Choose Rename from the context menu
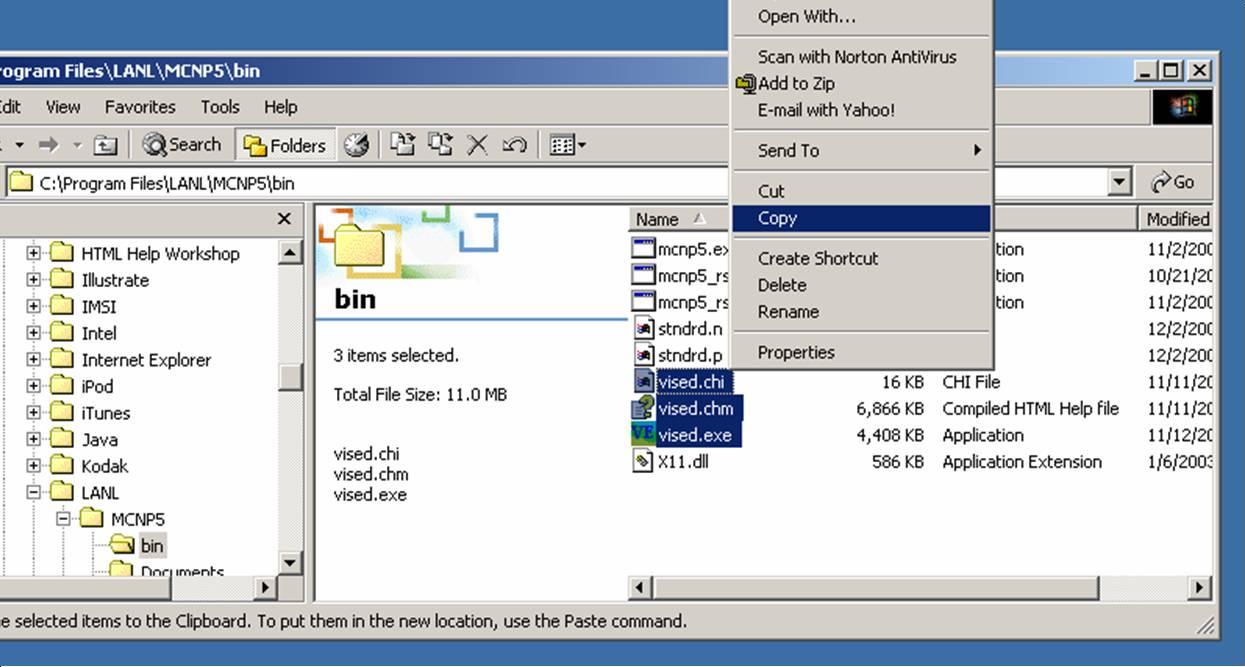 pyautogui.click(x=861, y=312)
